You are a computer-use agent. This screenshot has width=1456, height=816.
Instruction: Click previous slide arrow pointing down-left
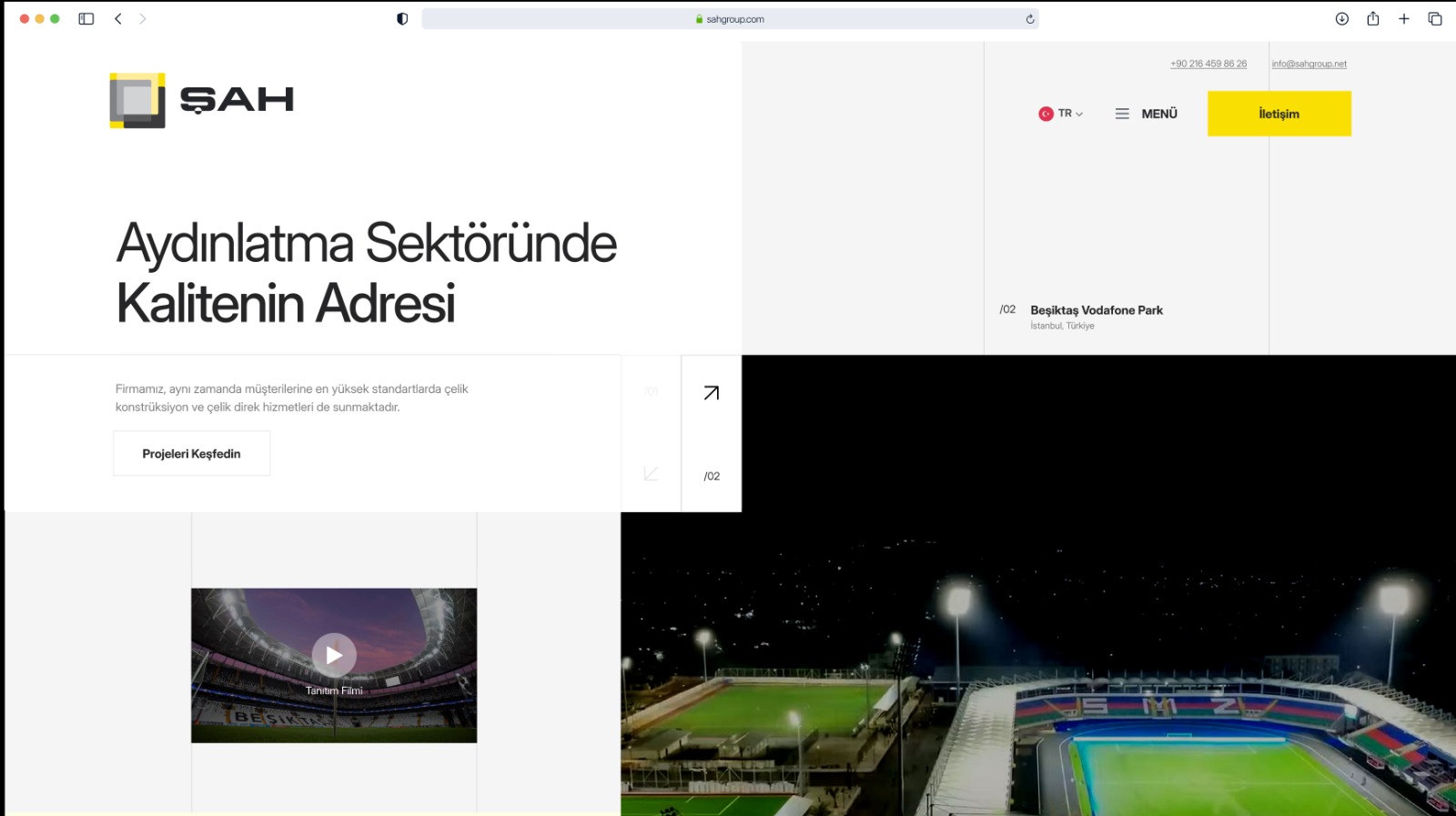click(651, 474)
